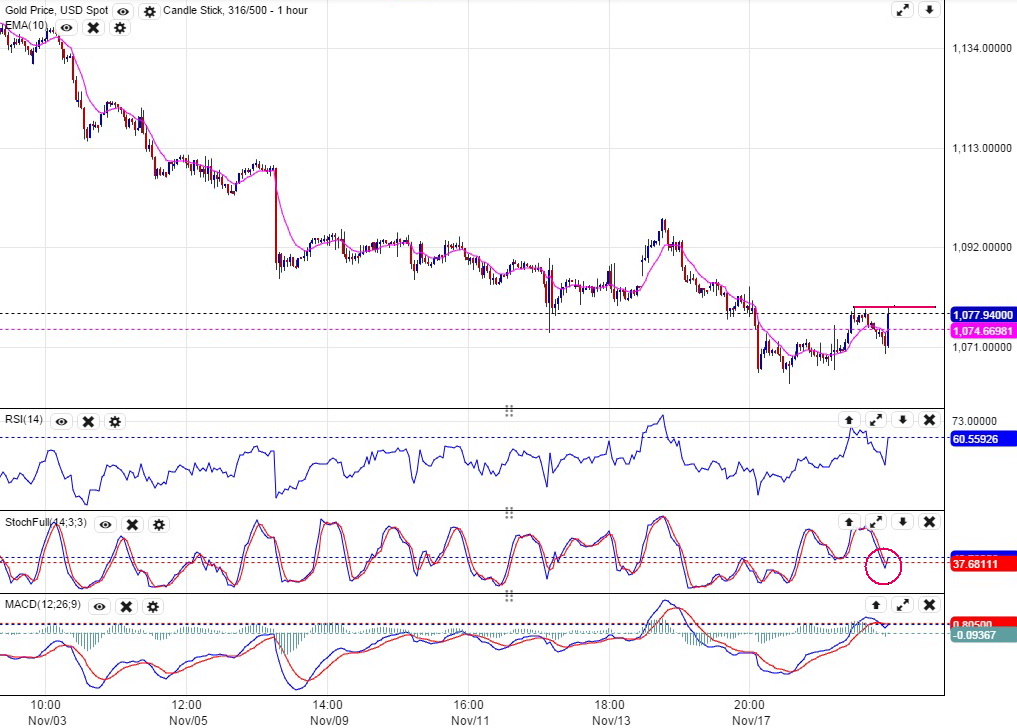Toggle MACD(12;26;9) visibility eye icon
The height and width of the screenshot is (728, 1017).
point(99,607)
